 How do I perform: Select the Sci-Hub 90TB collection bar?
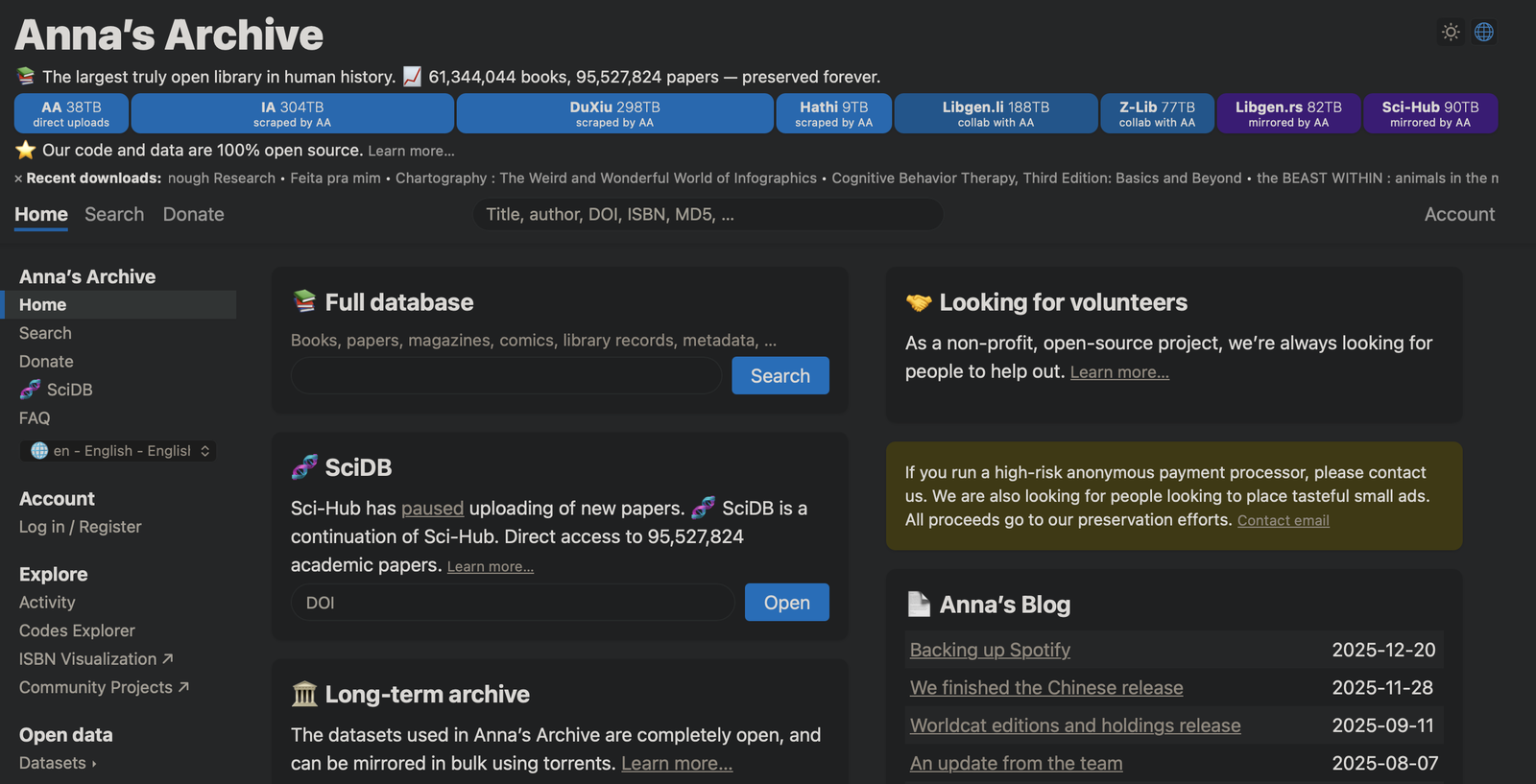pyautogui.click(x=1429, y=113)
